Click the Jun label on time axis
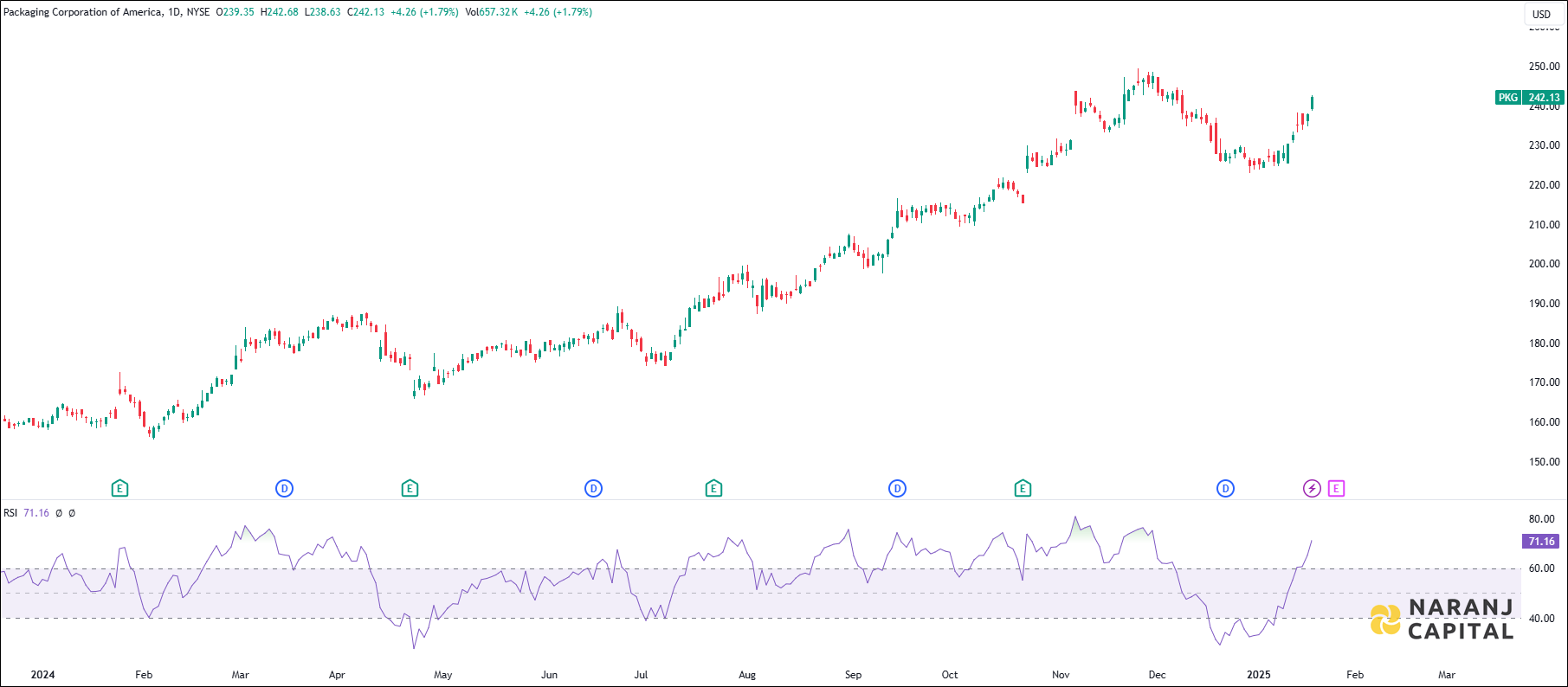Viewport: 1568px width, 687px height. pos(549,675)
